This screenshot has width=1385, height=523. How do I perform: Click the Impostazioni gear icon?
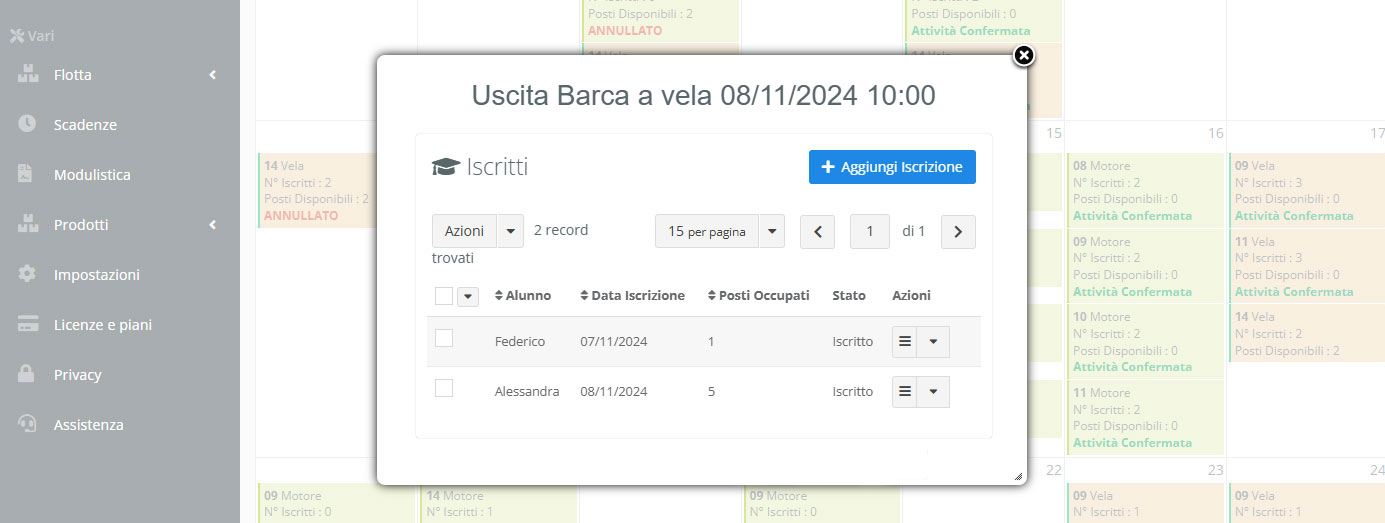click(x=27, y=274)
